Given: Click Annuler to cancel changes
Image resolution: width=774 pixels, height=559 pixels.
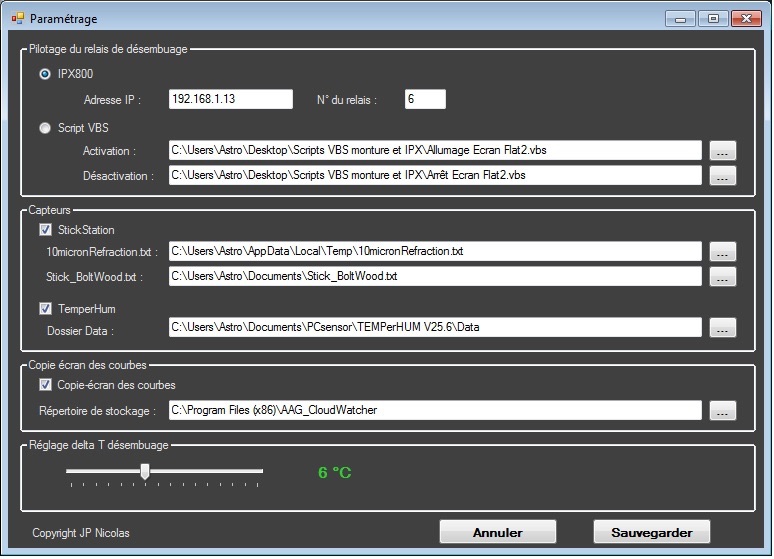Looking at the screenshot, I should point(498,532).
